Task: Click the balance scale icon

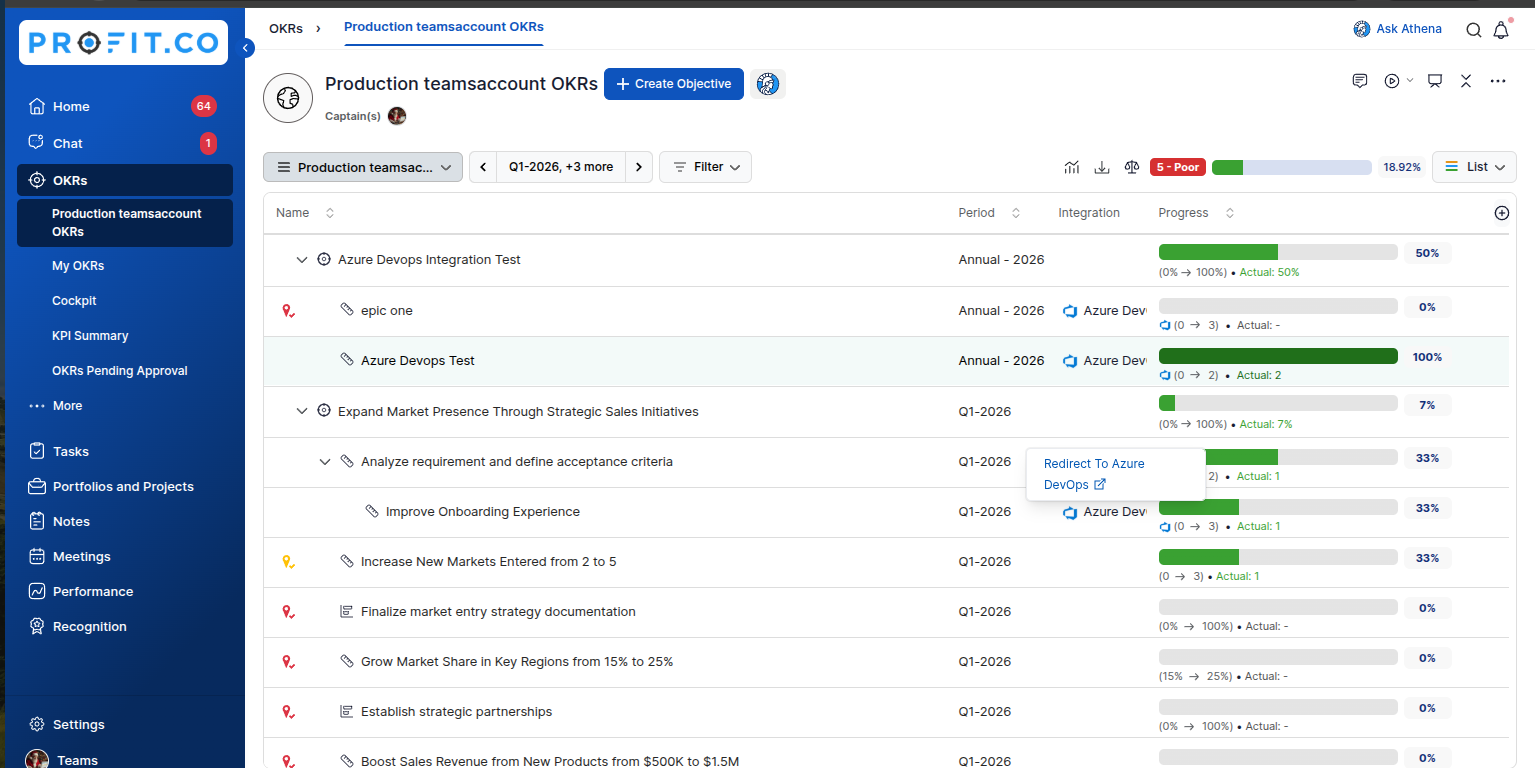Action: click(1132, 167)
